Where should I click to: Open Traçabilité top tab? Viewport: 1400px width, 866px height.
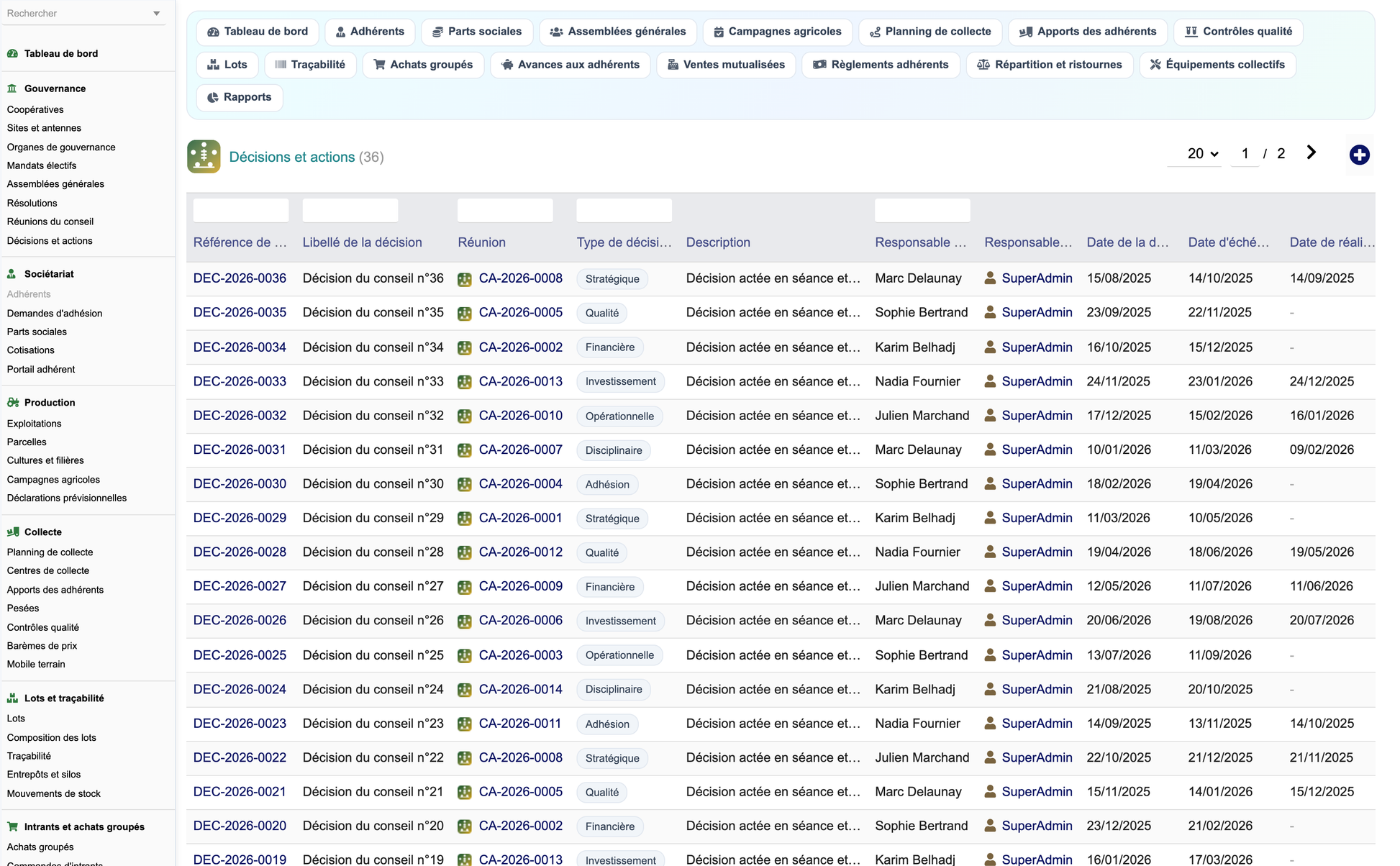[310, 65]
